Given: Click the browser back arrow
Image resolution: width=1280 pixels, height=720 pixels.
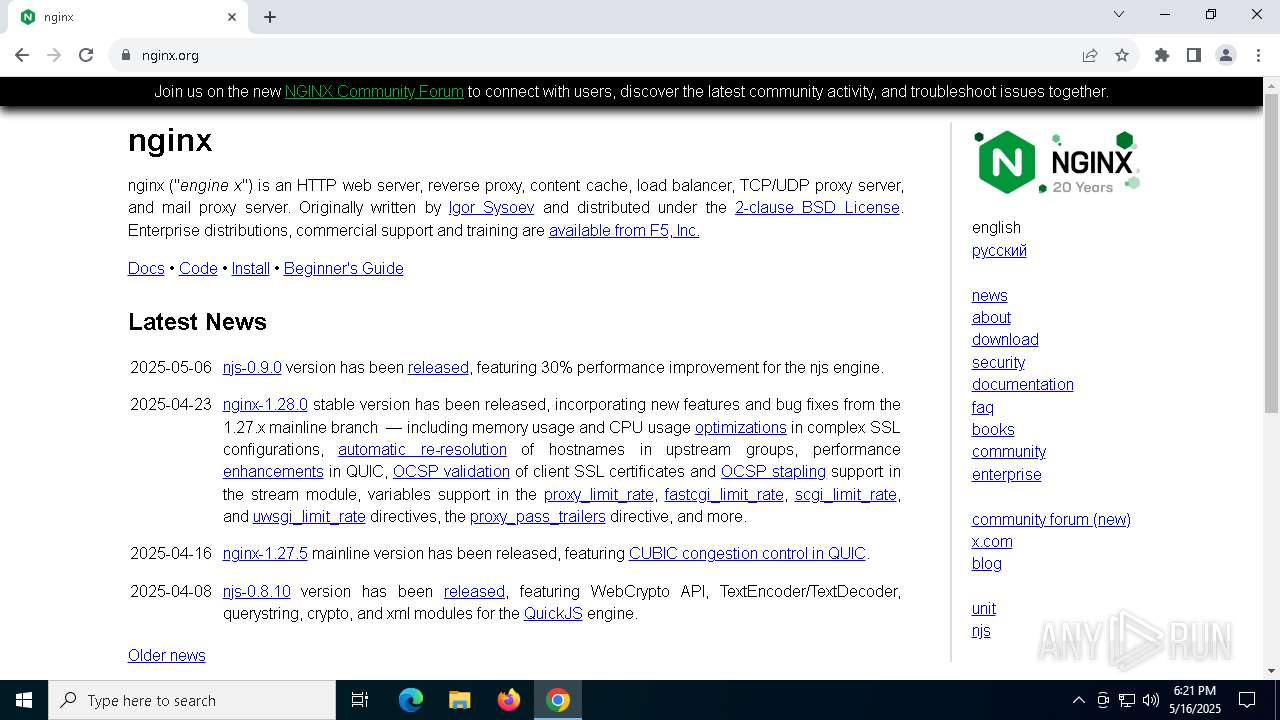Looking at the screenshot, I should pos(22,55).
